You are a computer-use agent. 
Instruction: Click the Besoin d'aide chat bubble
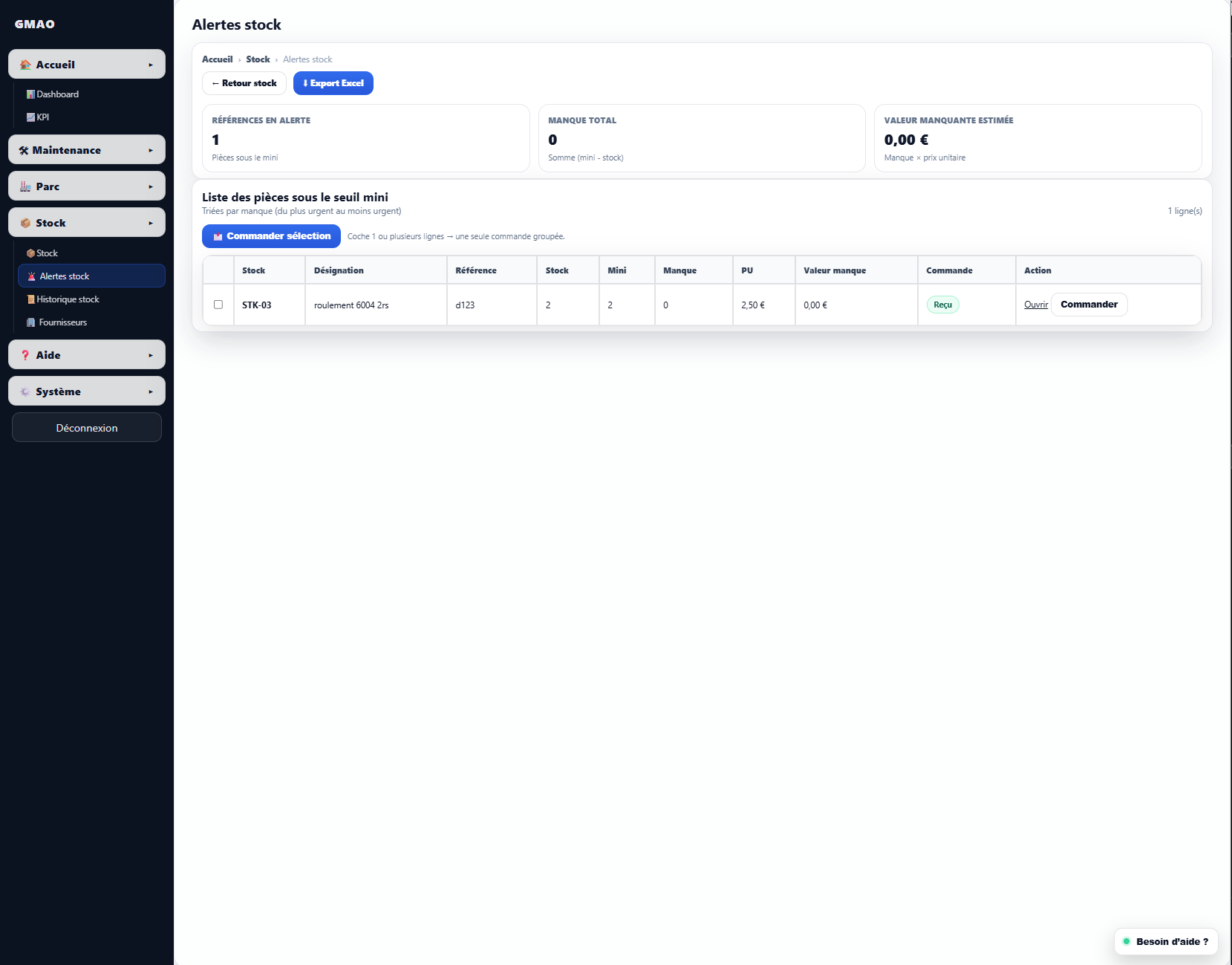coord(1166,941)
